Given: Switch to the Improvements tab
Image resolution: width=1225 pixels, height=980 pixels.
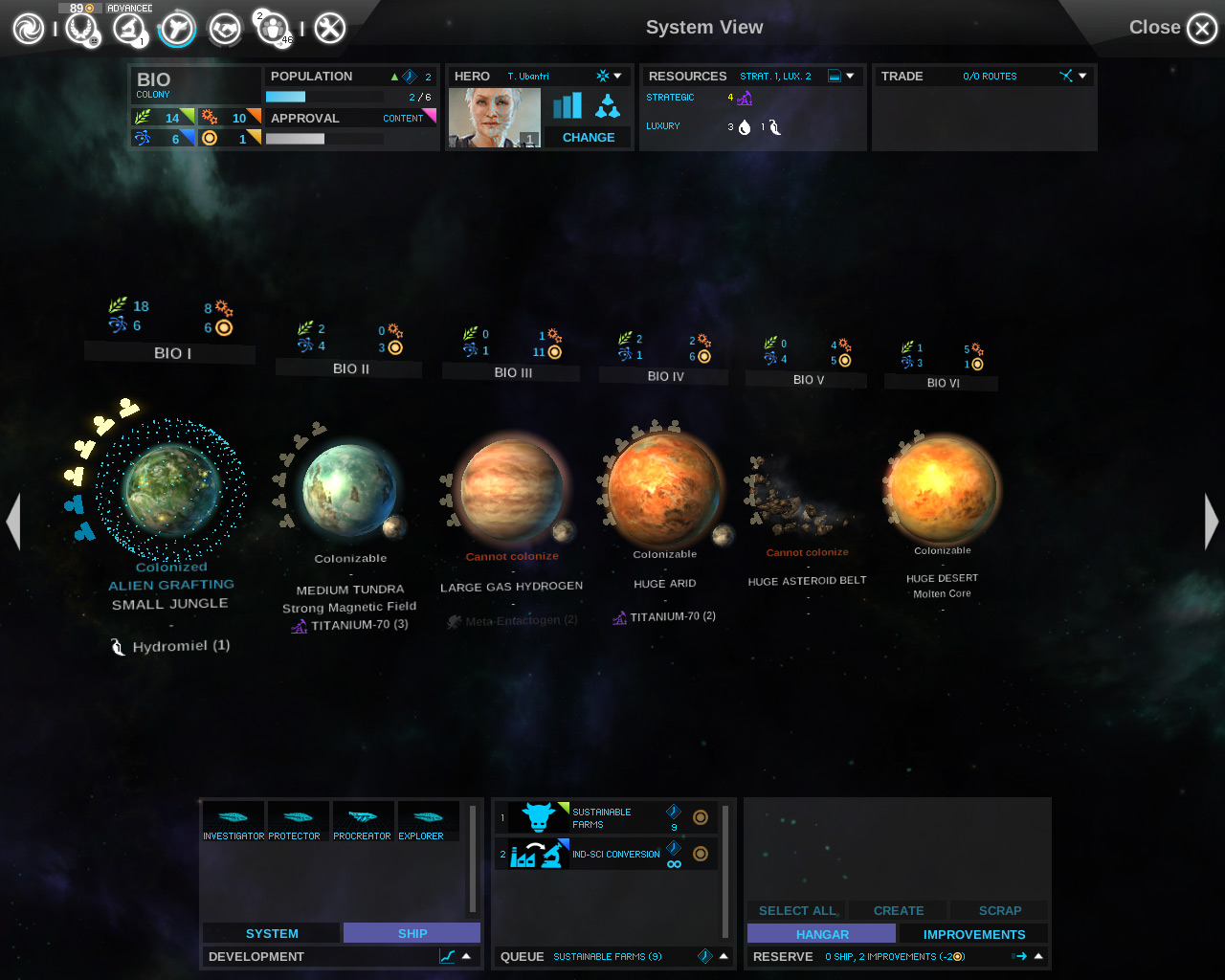Looking at the screenshot, I should [x=973, y=934].
